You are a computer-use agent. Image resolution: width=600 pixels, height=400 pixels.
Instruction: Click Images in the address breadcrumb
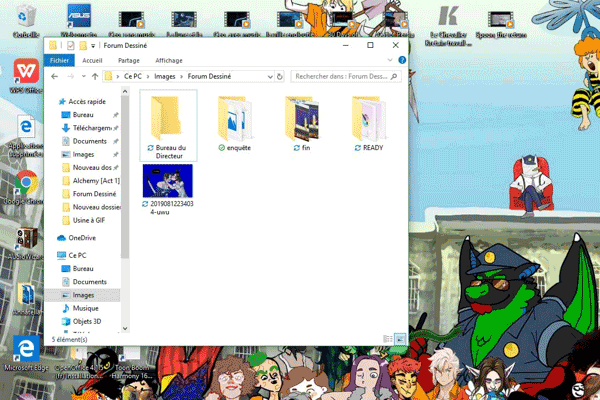pyautogui.click(x=165, y=77)
